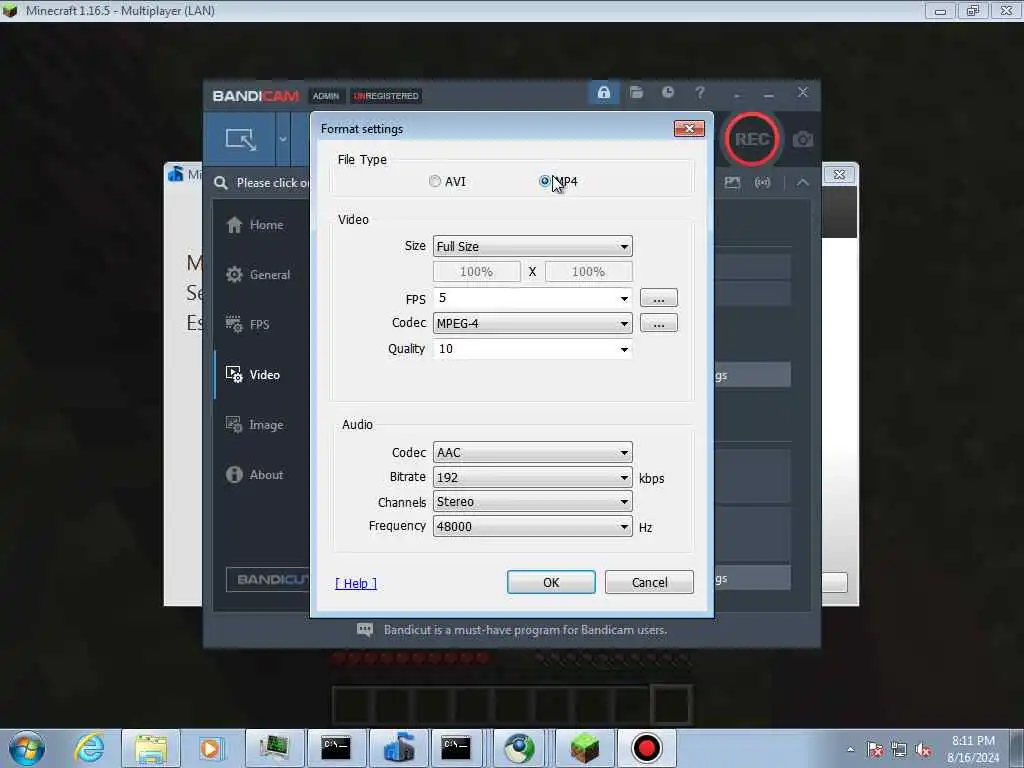This screenshot has height=768, width=1024.
Task: Open the audio Codec dropdown showing AAC
Action: pyautogui.click(x=532, y=452)
